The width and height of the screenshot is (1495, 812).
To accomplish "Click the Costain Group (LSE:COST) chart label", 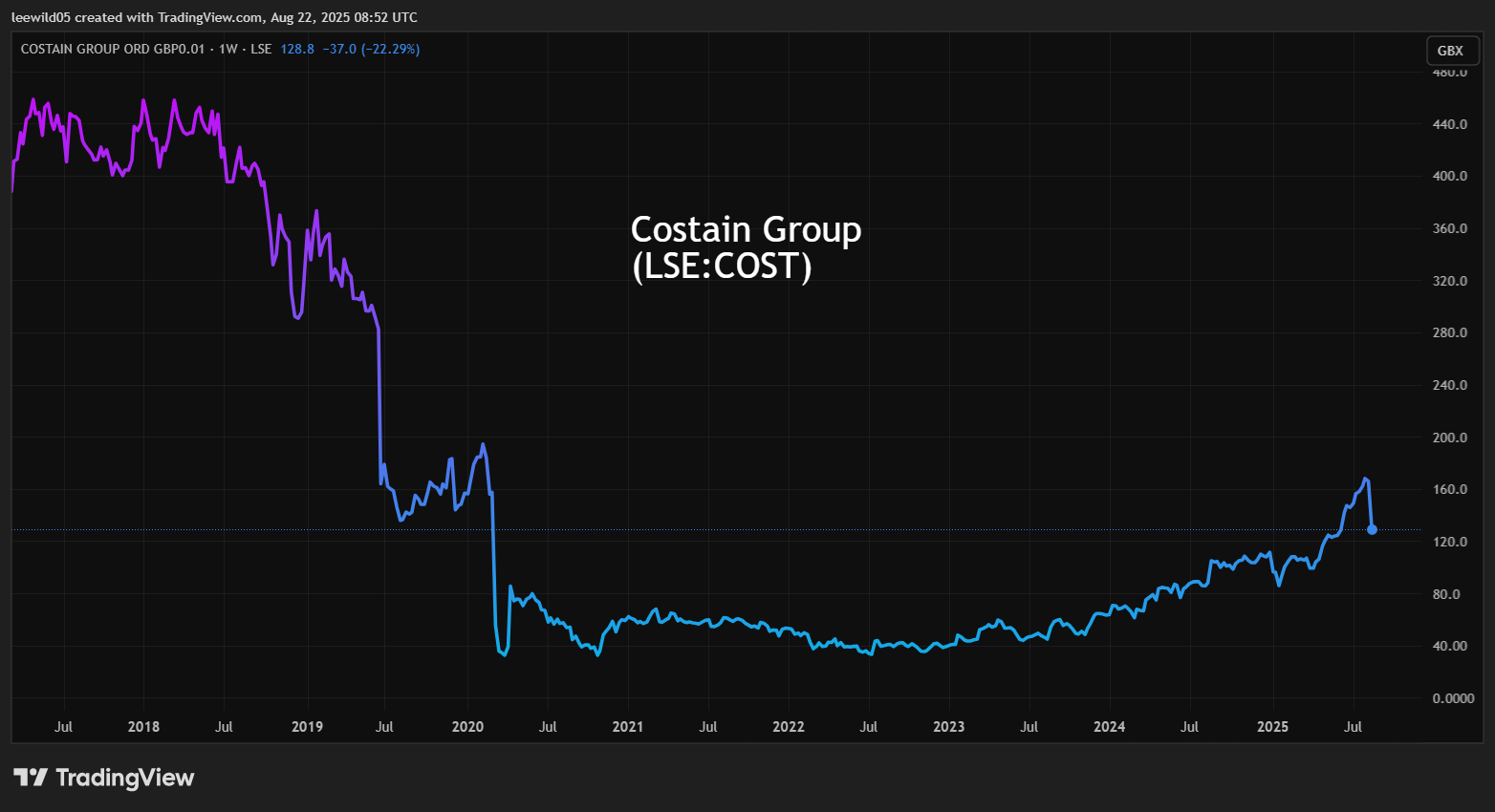I will [746, 247].
